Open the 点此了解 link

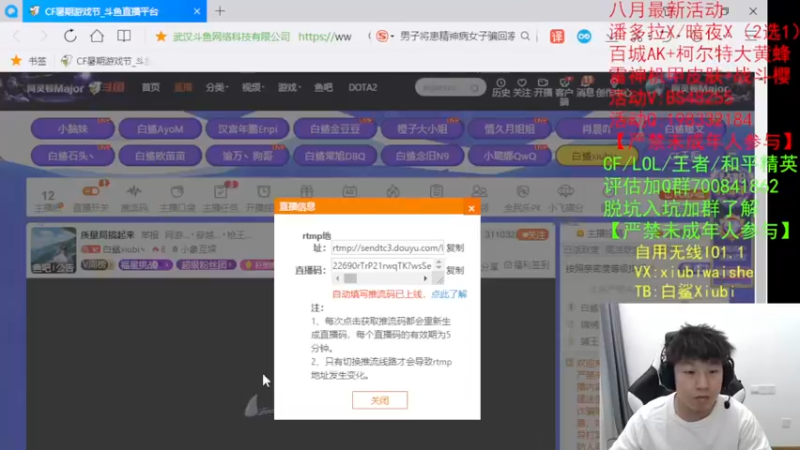point(449,294)
